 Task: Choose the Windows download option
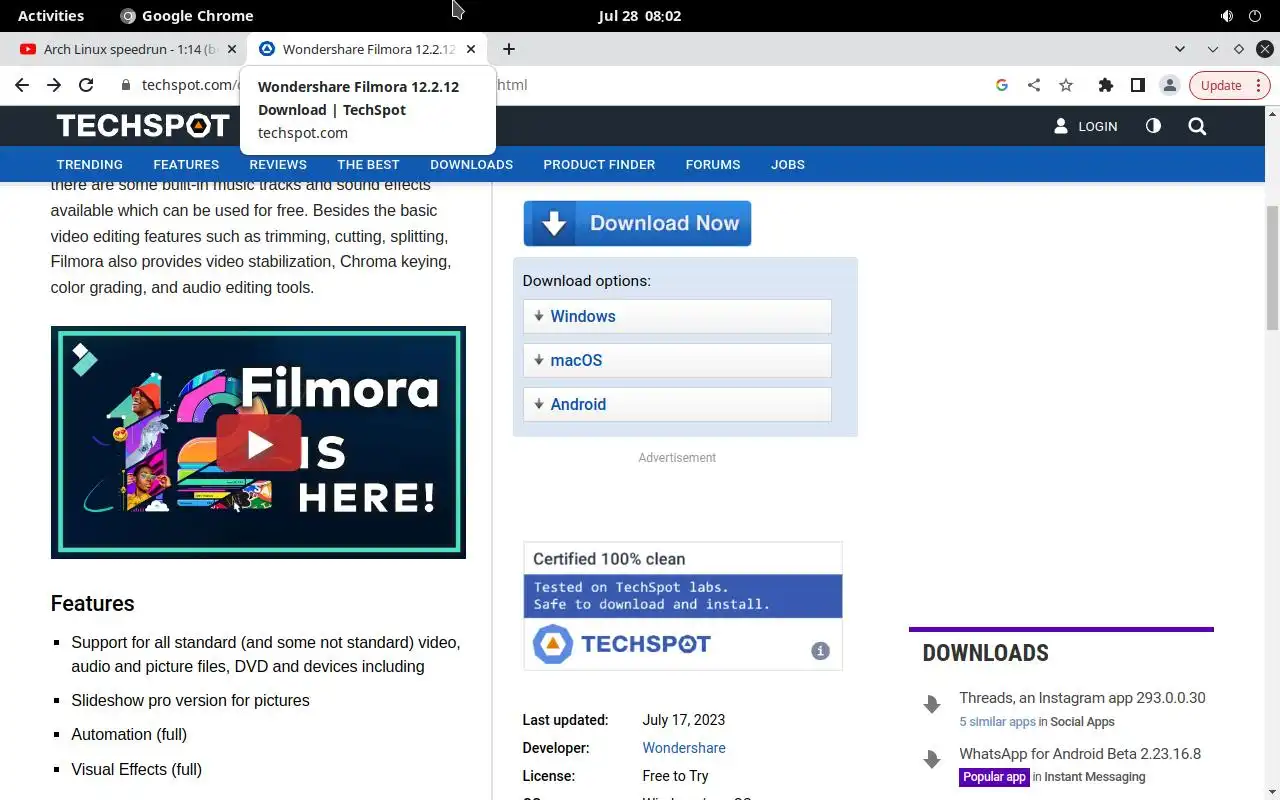(677, 316)
